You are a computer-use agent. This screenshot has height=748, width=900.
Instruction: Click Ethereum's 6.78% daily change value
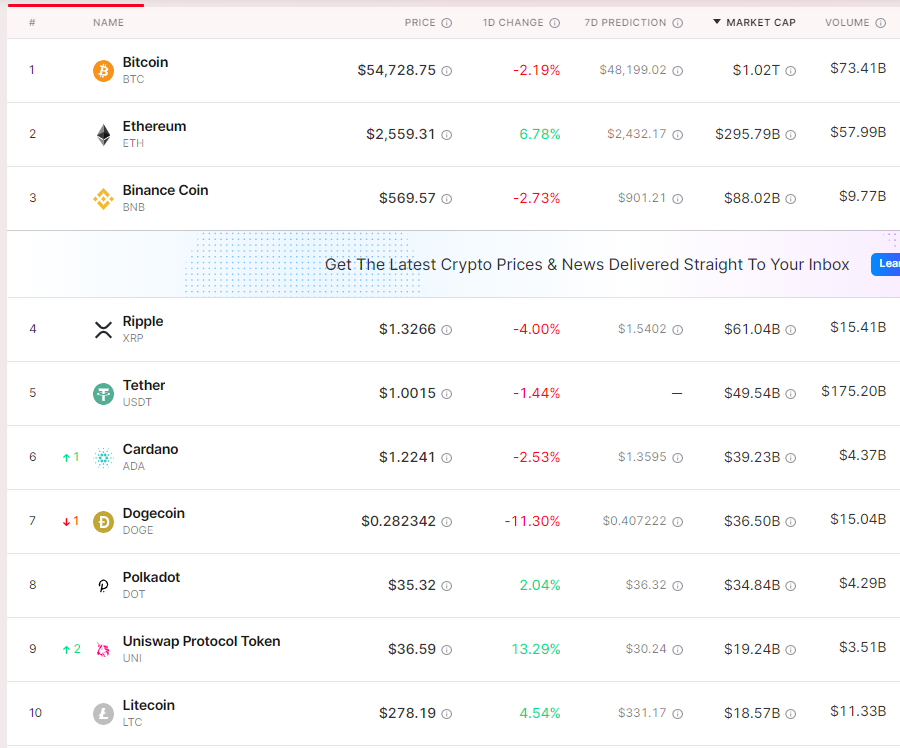click(x=540, y=134)
